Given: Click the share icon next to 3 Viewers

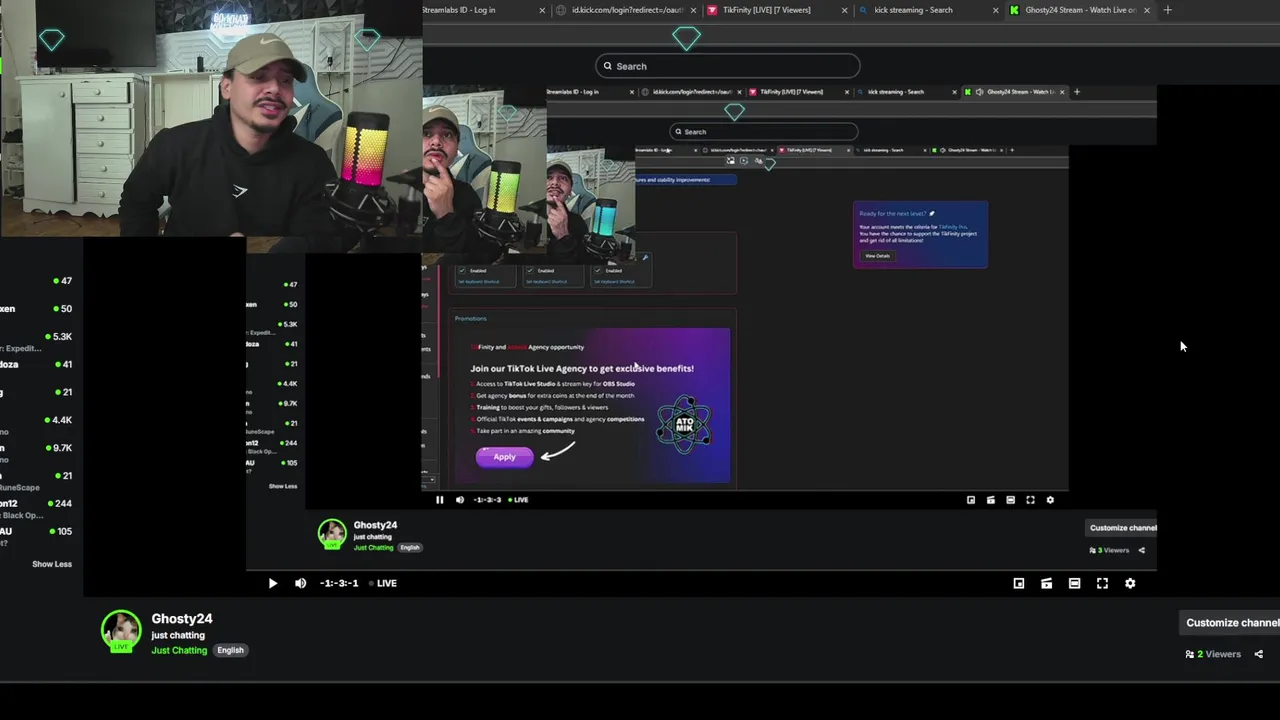Looking at the screenshot, I should coord(1142,550).
